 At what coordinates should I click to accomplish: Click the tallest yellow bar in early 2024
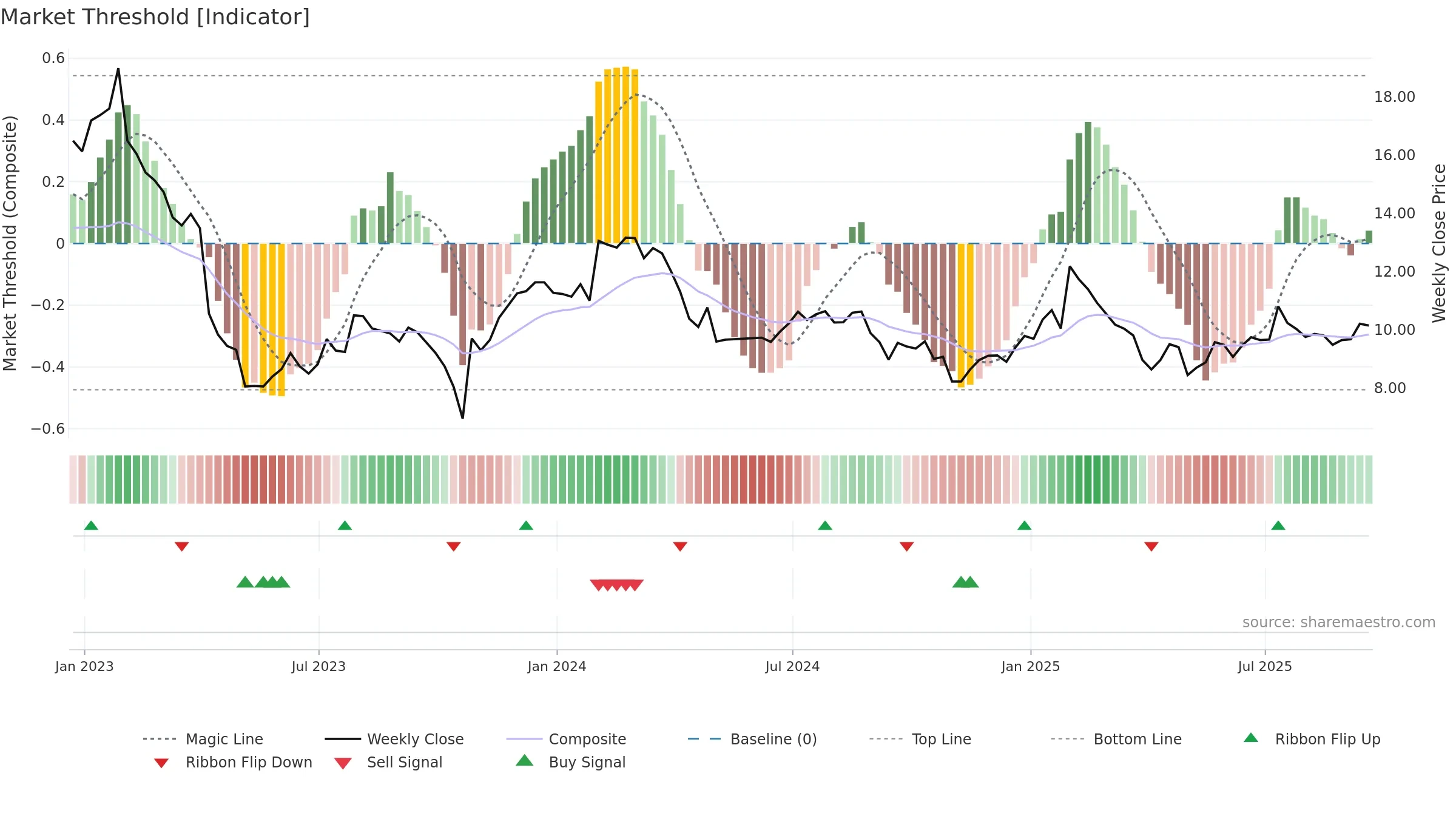tap(625, 155)
